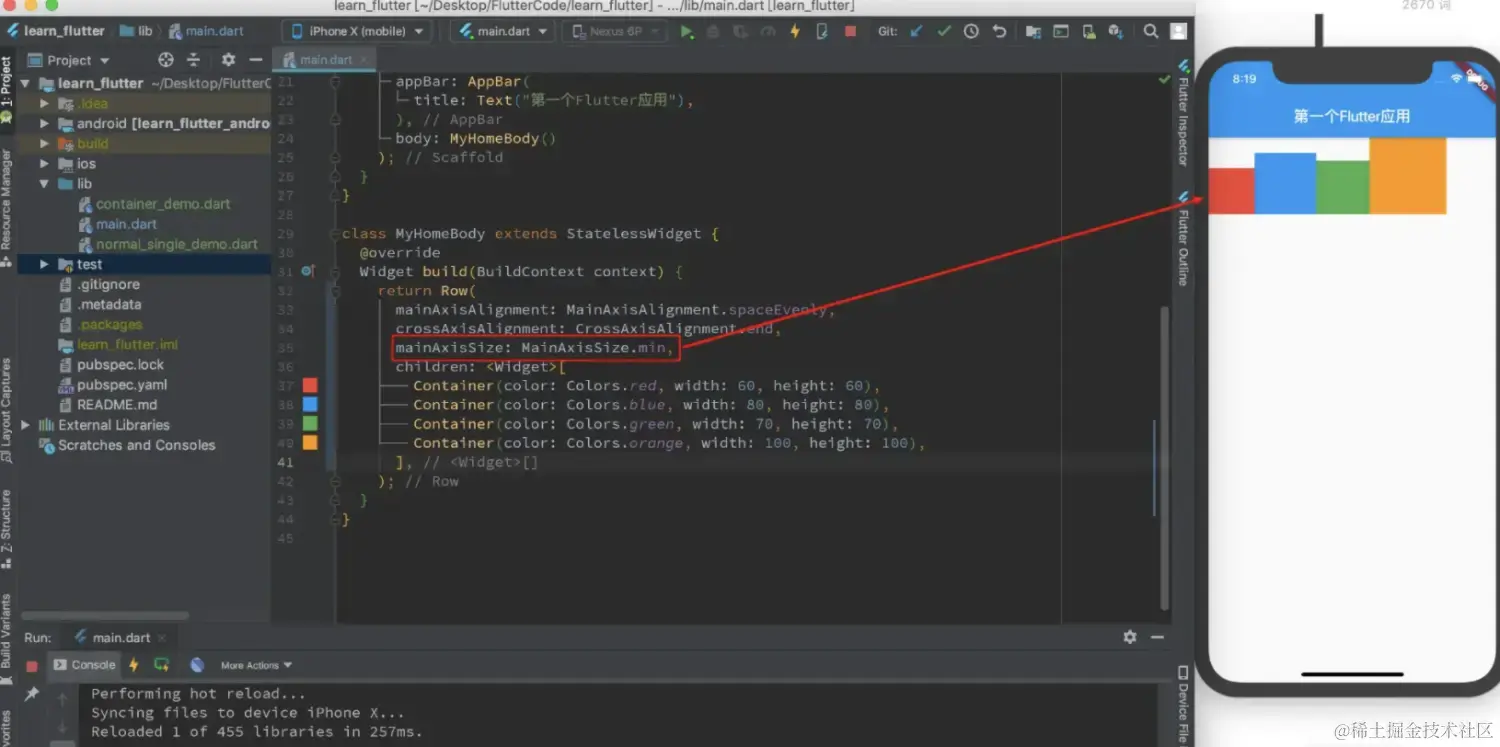Click the locate target icon in Project panel
The image size is (1500, 747).
166,60
